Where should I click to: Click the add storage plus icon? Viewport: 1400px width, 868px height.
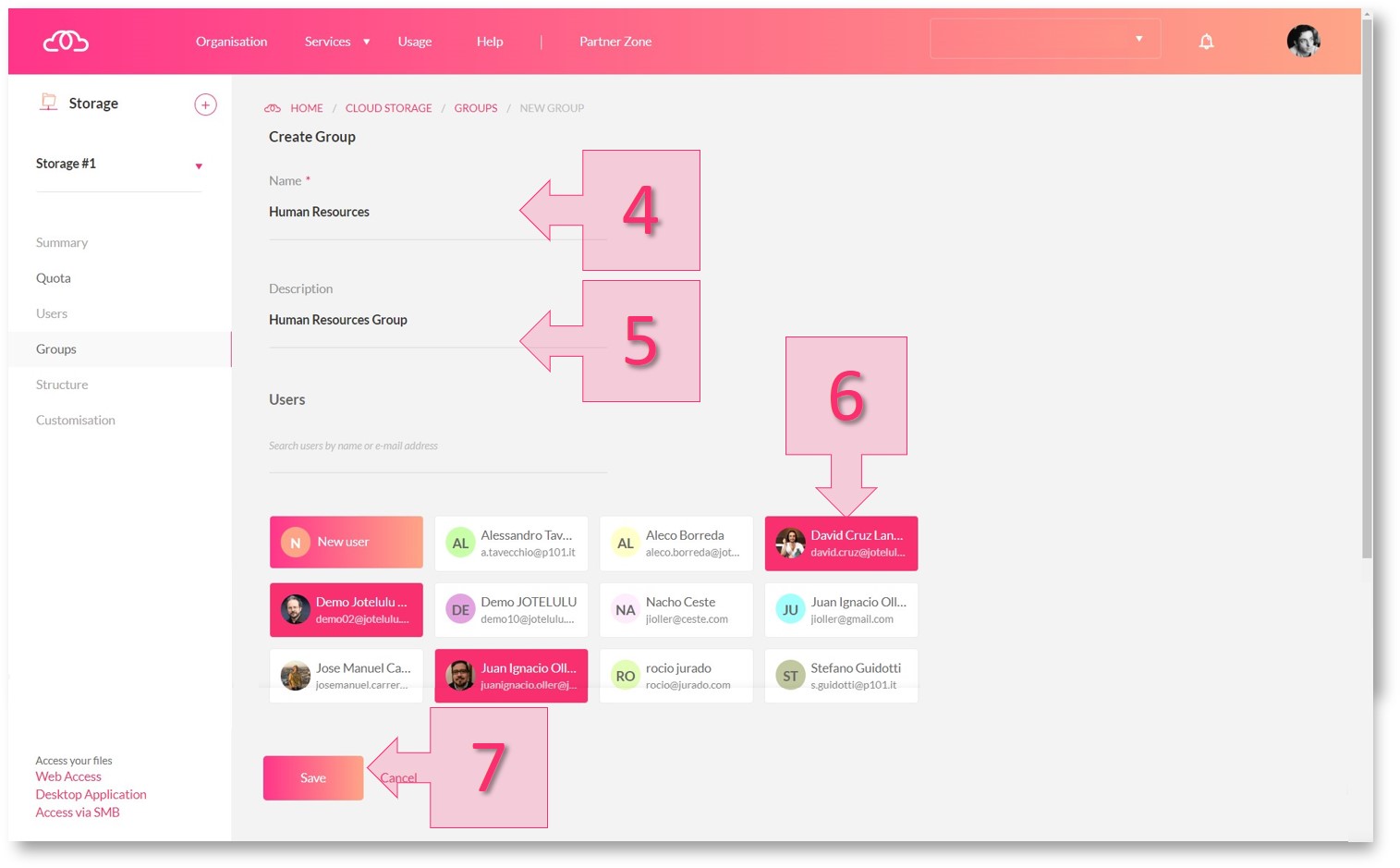205,104
